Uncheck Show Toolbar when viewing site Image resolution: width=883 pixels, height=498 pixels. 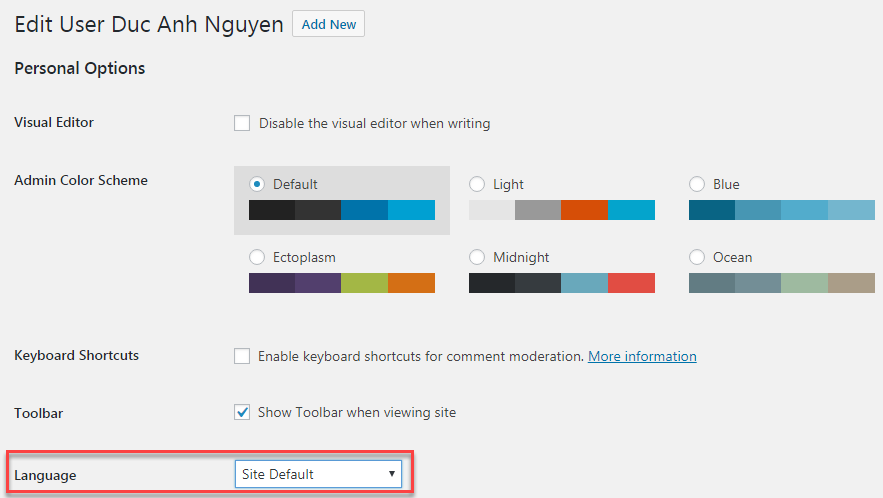[242, 412]
